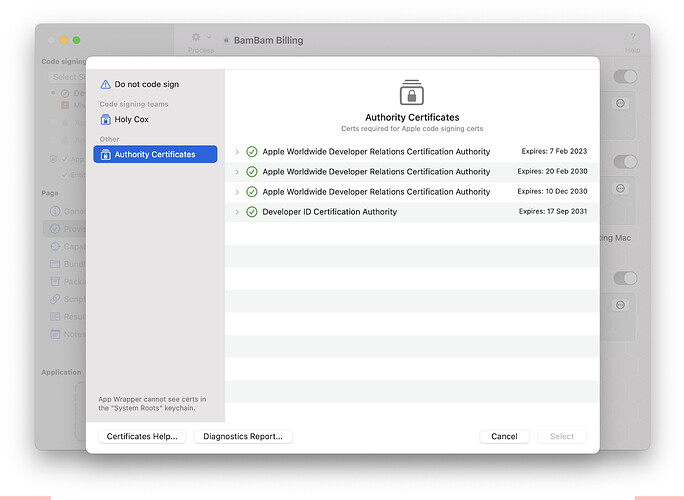Click the dimmed Select button
The width and height of the screenshot is (684, 500).
[x=562, y=436]
